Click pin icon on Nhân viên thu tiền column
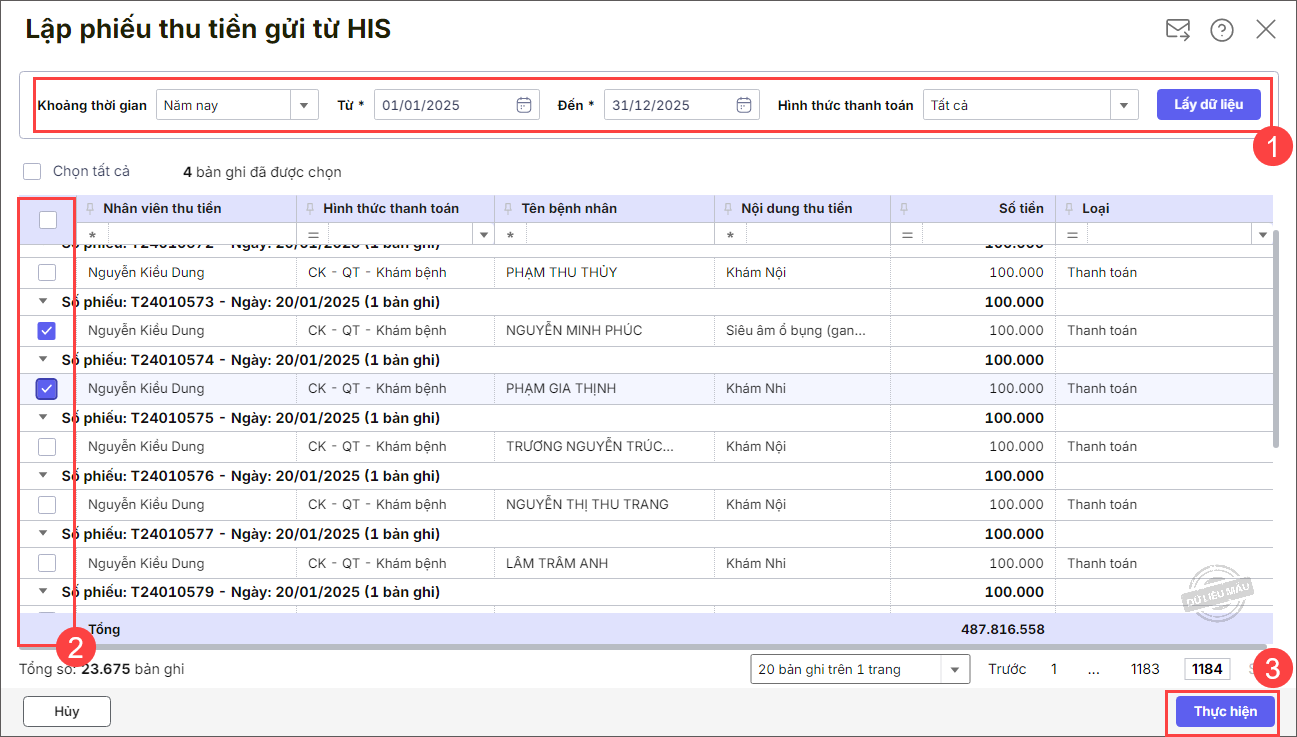This screenshot has width=1297, height=737. coord(89,209)
